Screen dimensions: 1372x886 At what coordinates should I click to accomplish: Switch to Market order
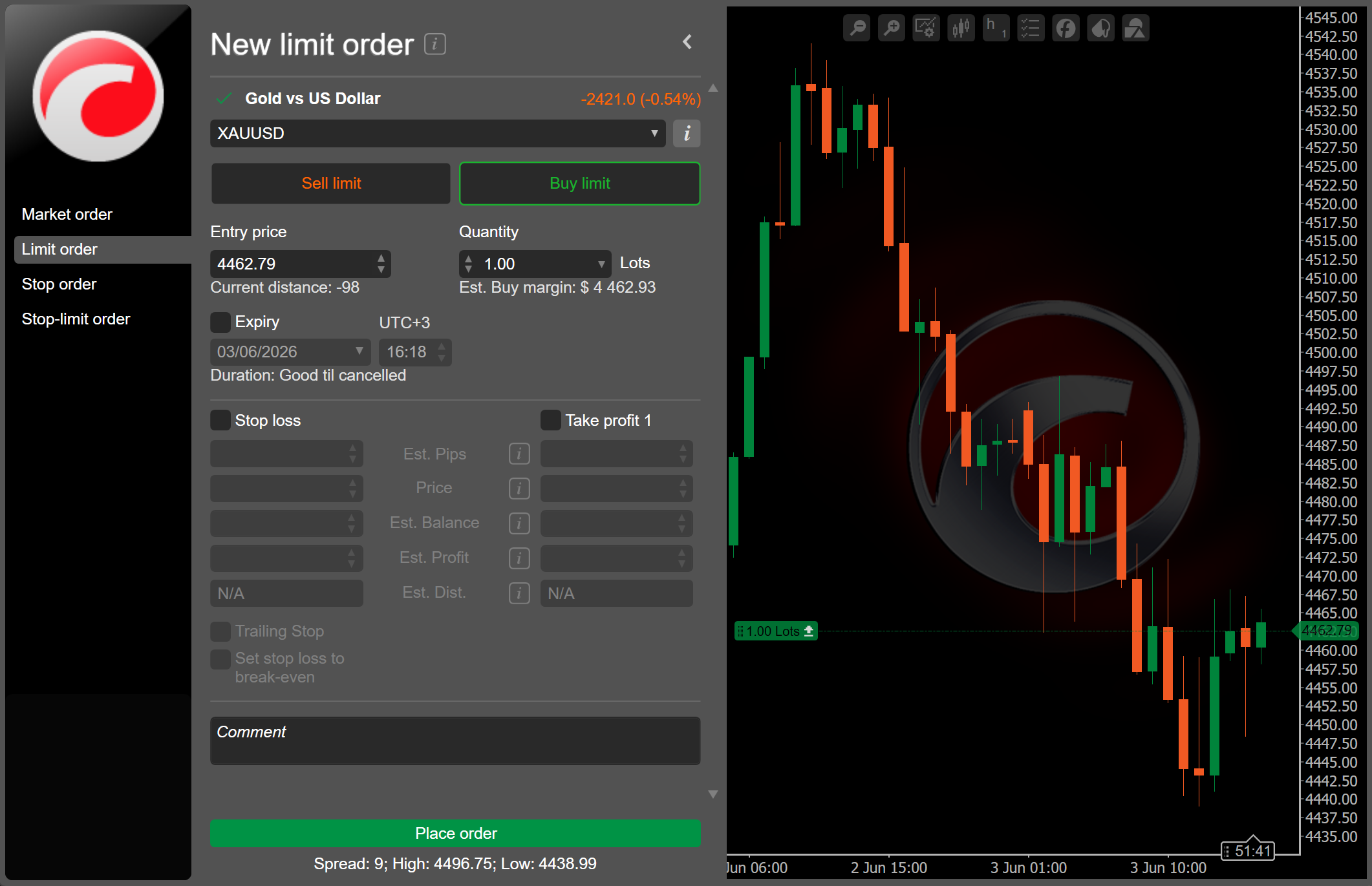click(67, 214)
